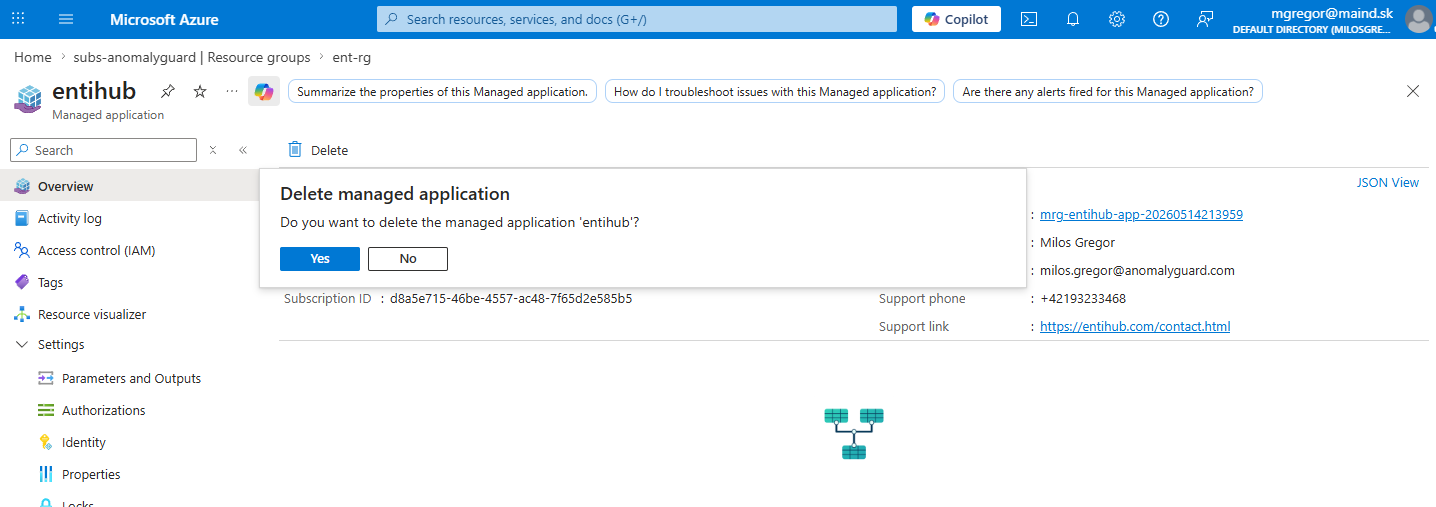Image resolution: width=1436 pixels, height=507 pixels.
Task: Click the Properties bars icon
Action: click(x=46, y=474)
